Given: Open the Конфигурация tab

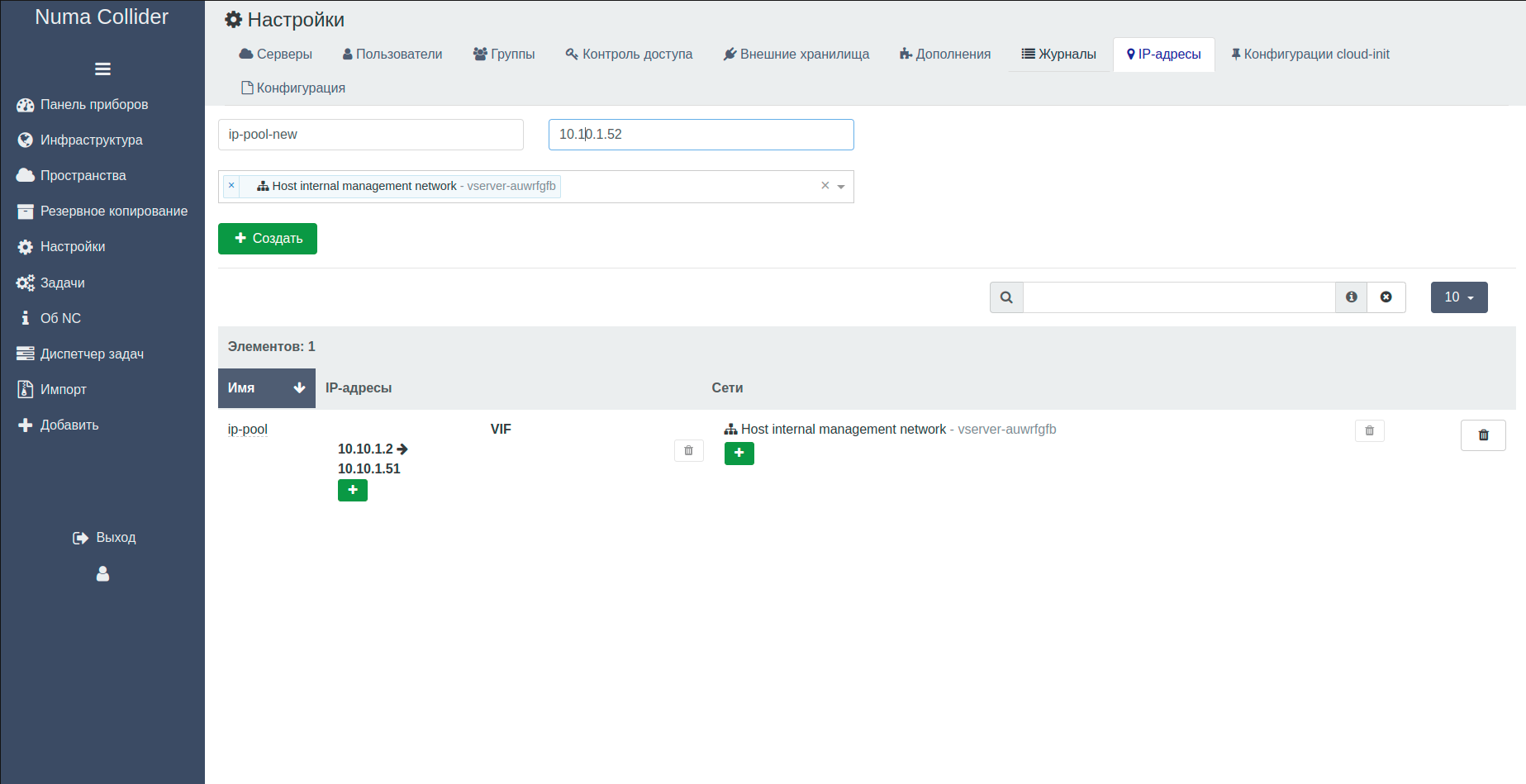Looking at the screenshot, I should 293,88.
